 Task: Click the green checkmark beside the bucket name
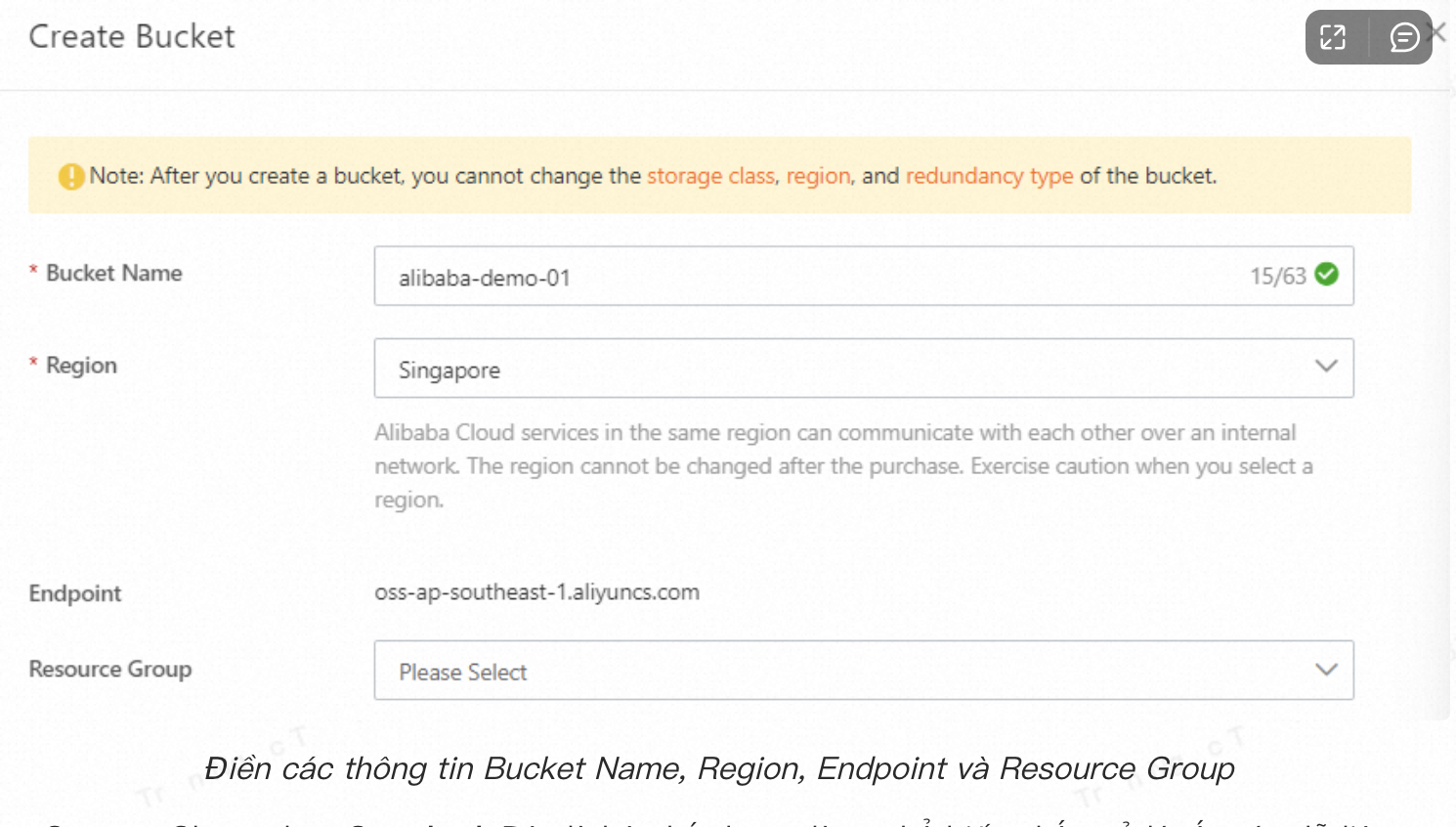[1326, 275]
